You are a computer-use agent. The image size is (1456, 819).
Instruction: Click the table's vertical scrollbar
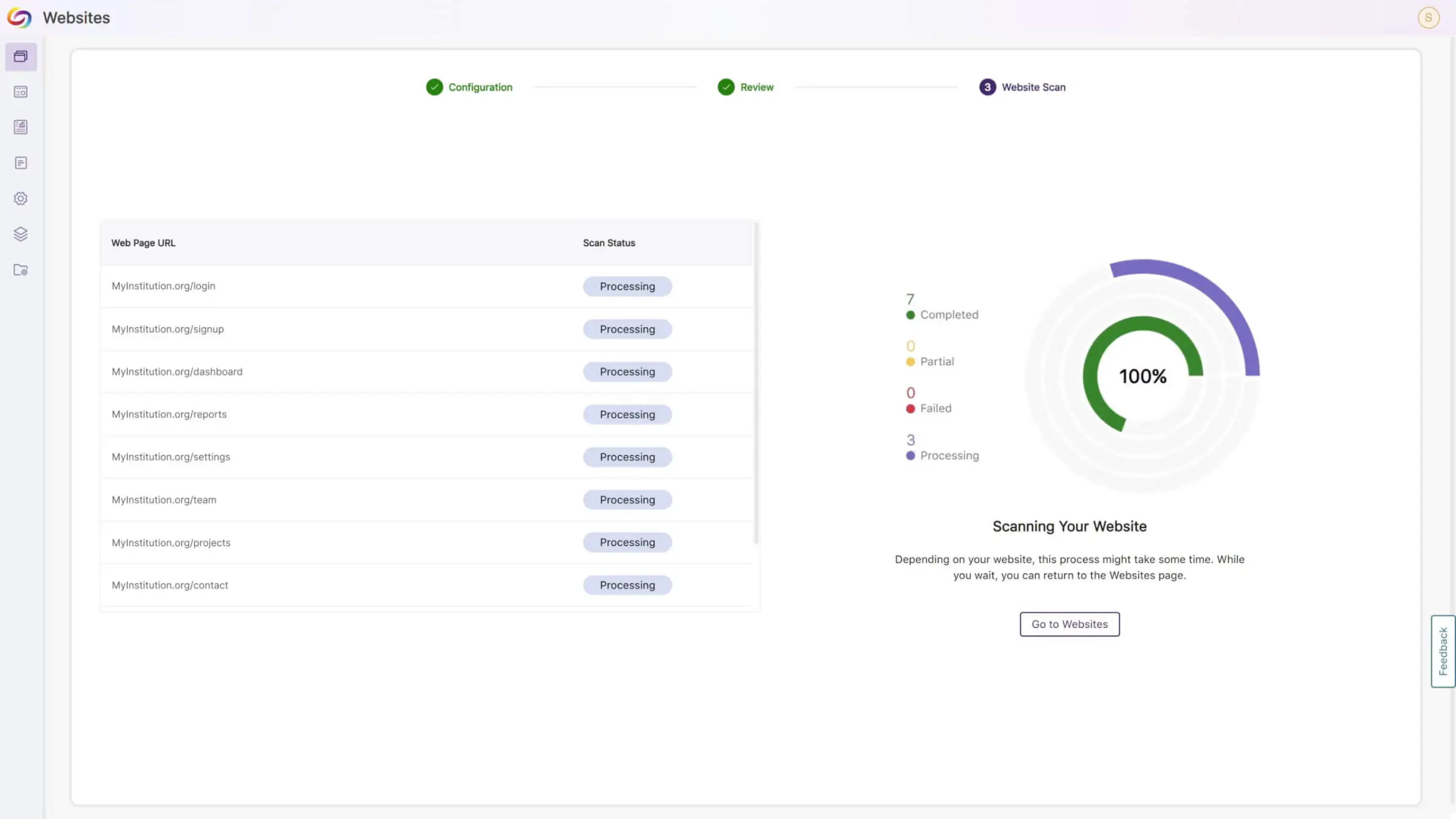(756, 383)
